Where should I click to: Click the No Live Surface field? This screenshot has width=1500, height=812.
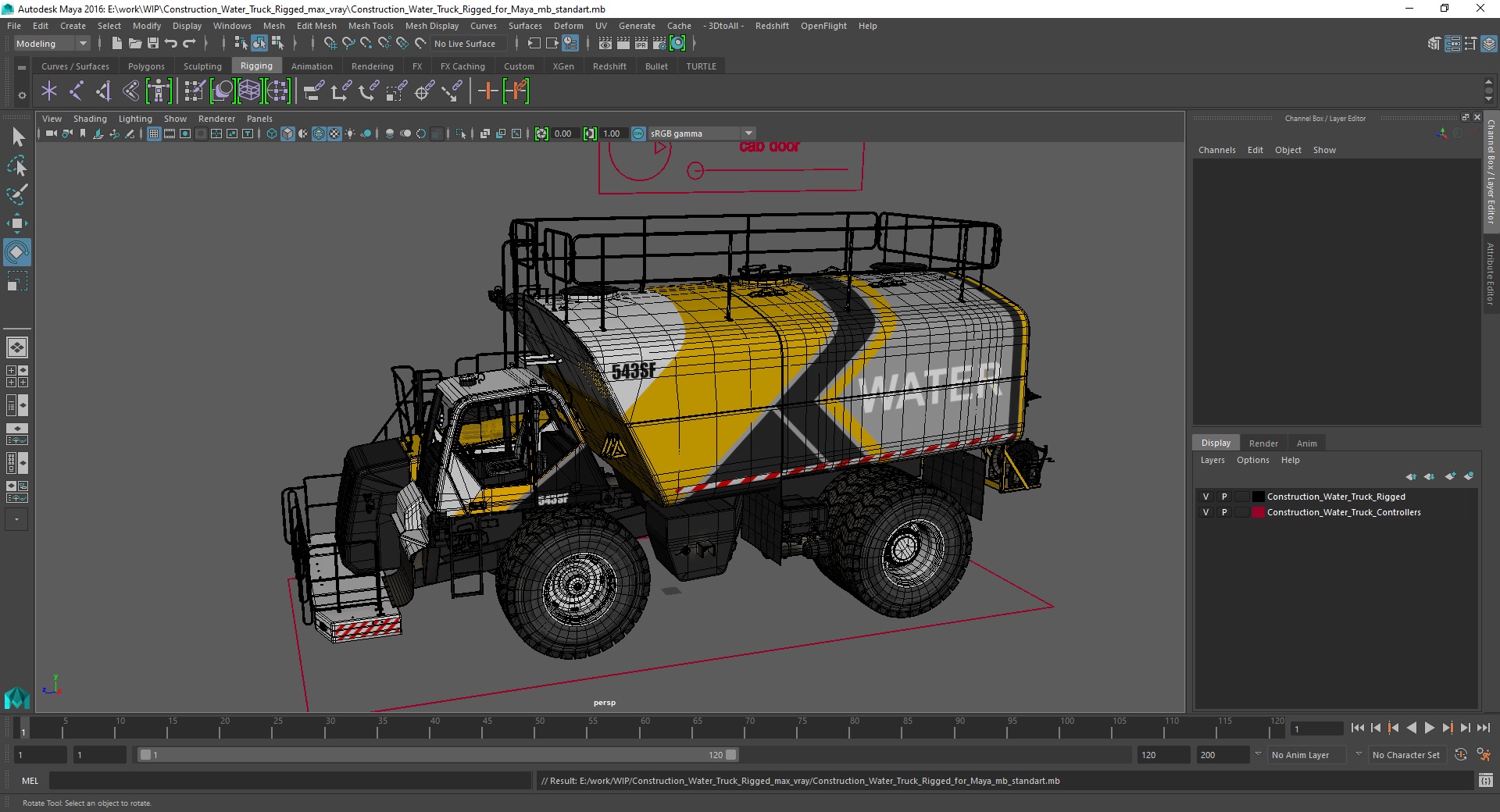coord(467,44)
